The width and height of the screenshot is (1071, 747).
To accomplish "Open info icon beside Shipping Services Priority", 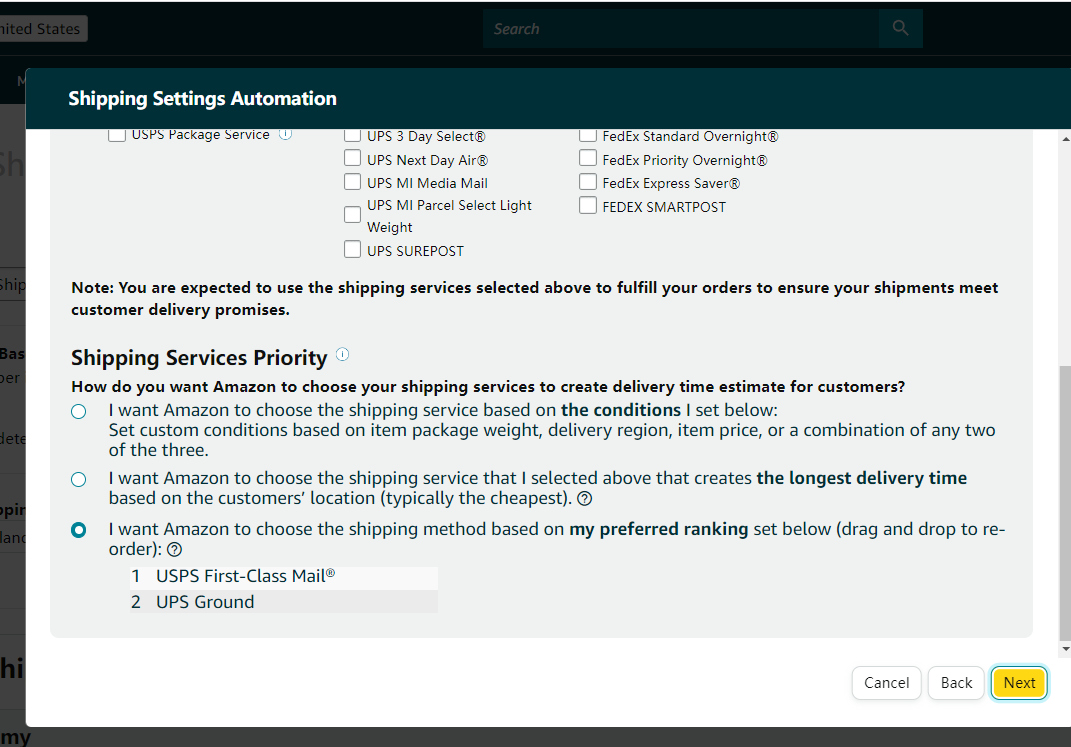I will (x=342, y=354).
